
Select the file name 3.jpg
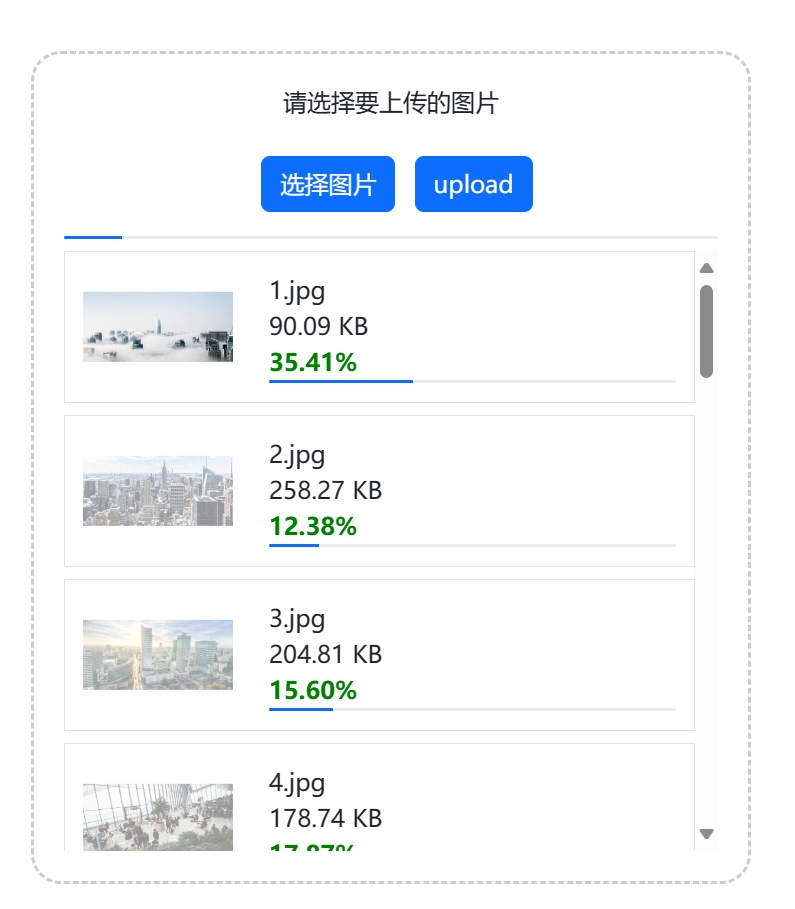pyautogui.click(x=297, y=620)
